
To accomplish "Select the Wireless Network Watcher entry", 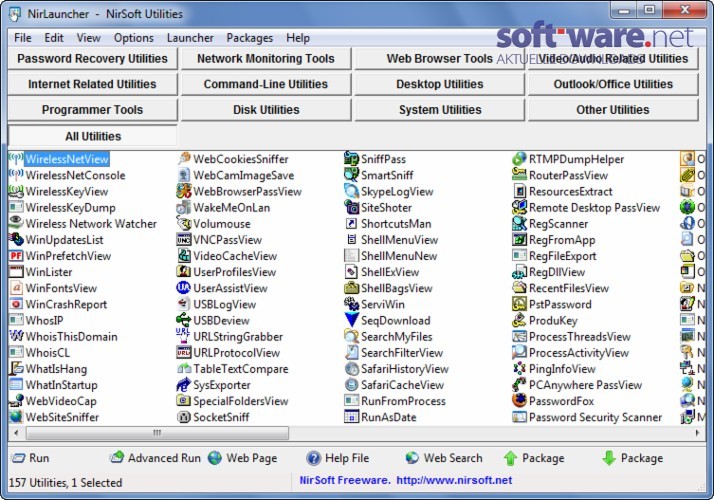I will (x=83, y=224).
